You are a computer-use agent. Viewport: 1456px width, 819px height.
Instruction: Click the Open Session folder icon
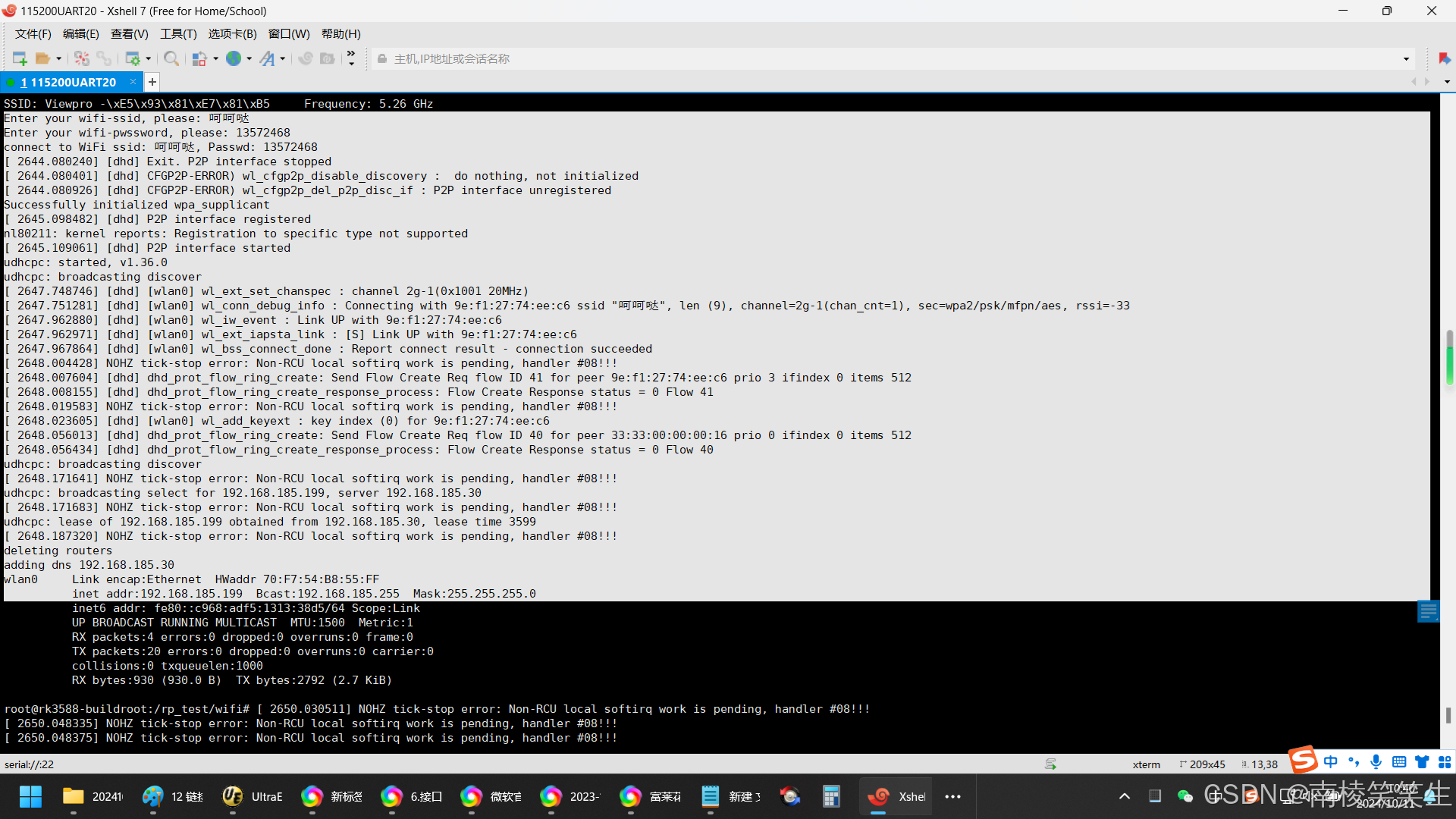42,58
